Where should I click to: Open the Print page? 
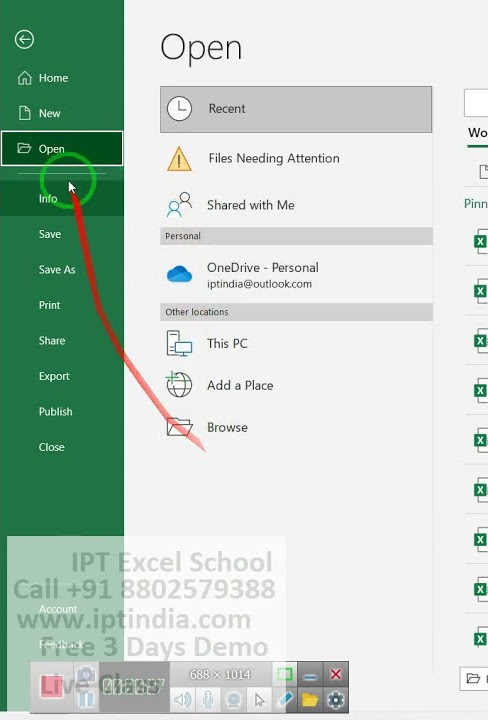(62, 305)
